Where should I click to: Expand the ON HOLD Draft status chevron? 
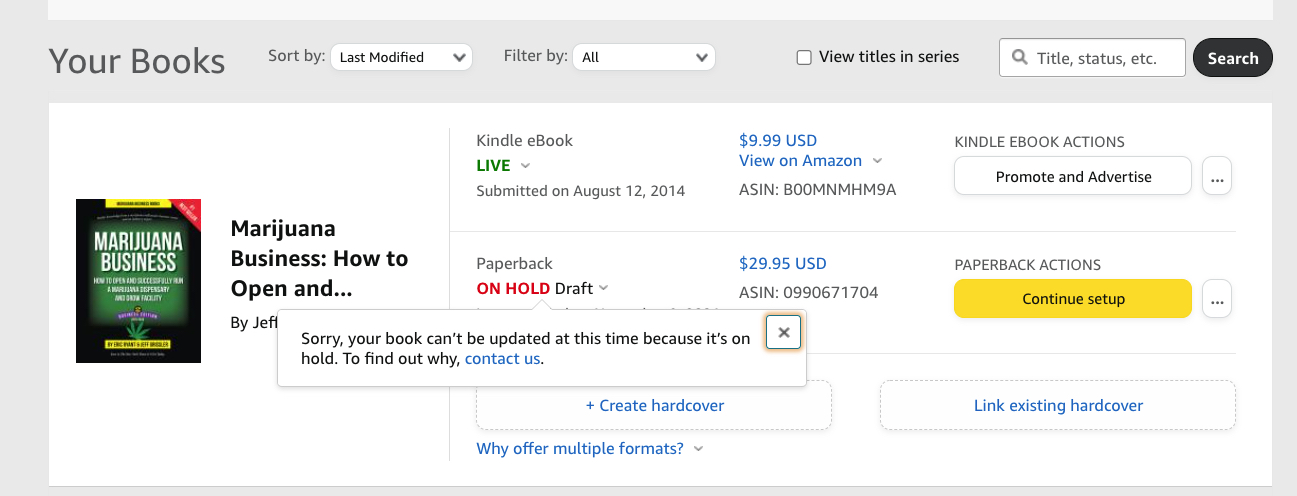(x=603, y=289)
